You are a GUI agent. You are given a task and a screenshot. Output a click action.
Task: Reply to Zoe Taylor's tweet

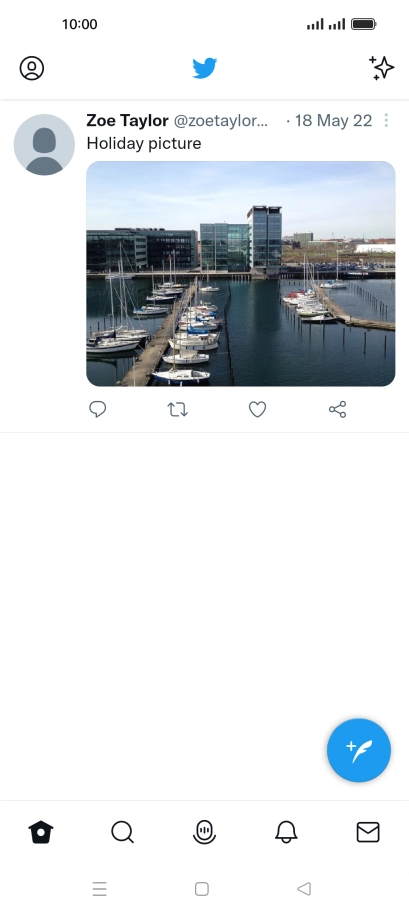97,409
